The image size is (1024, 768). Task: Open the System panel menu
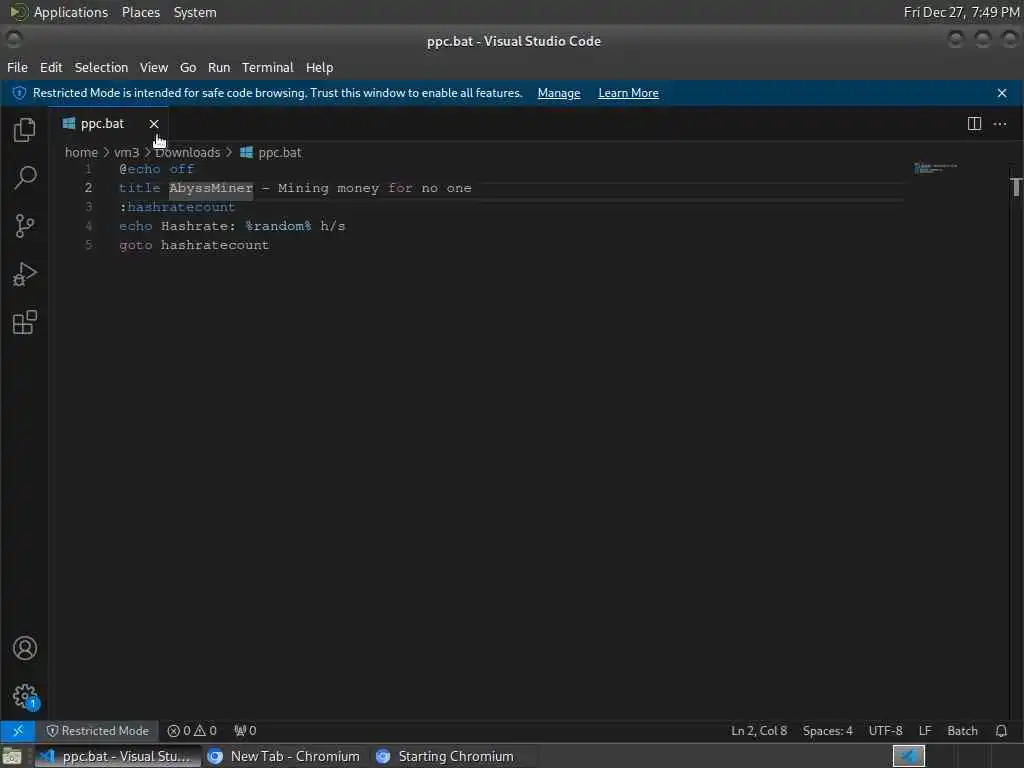pos(195,12)
